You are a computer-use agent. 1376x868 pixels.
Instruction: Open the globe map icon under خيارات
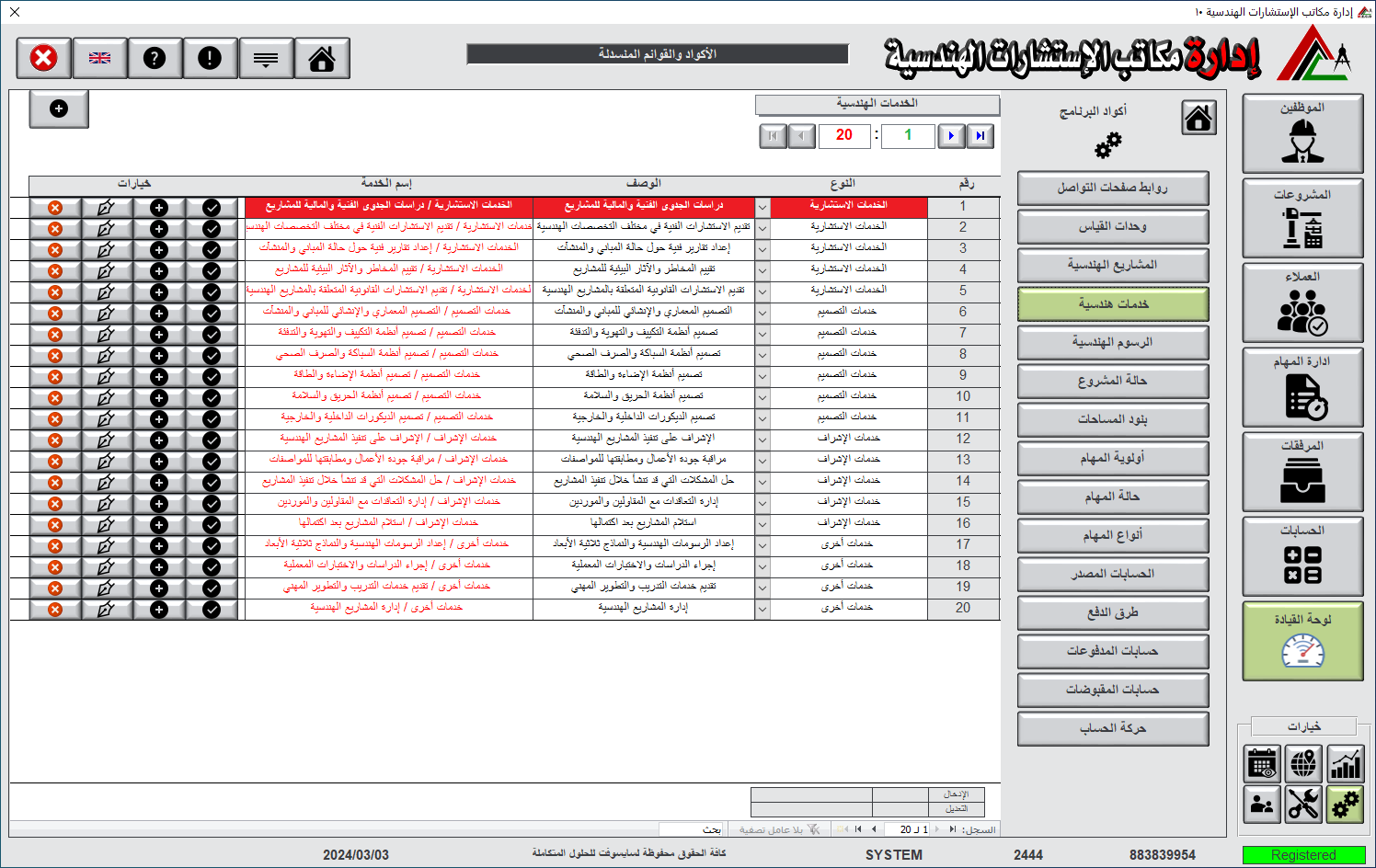(1303, 763)
